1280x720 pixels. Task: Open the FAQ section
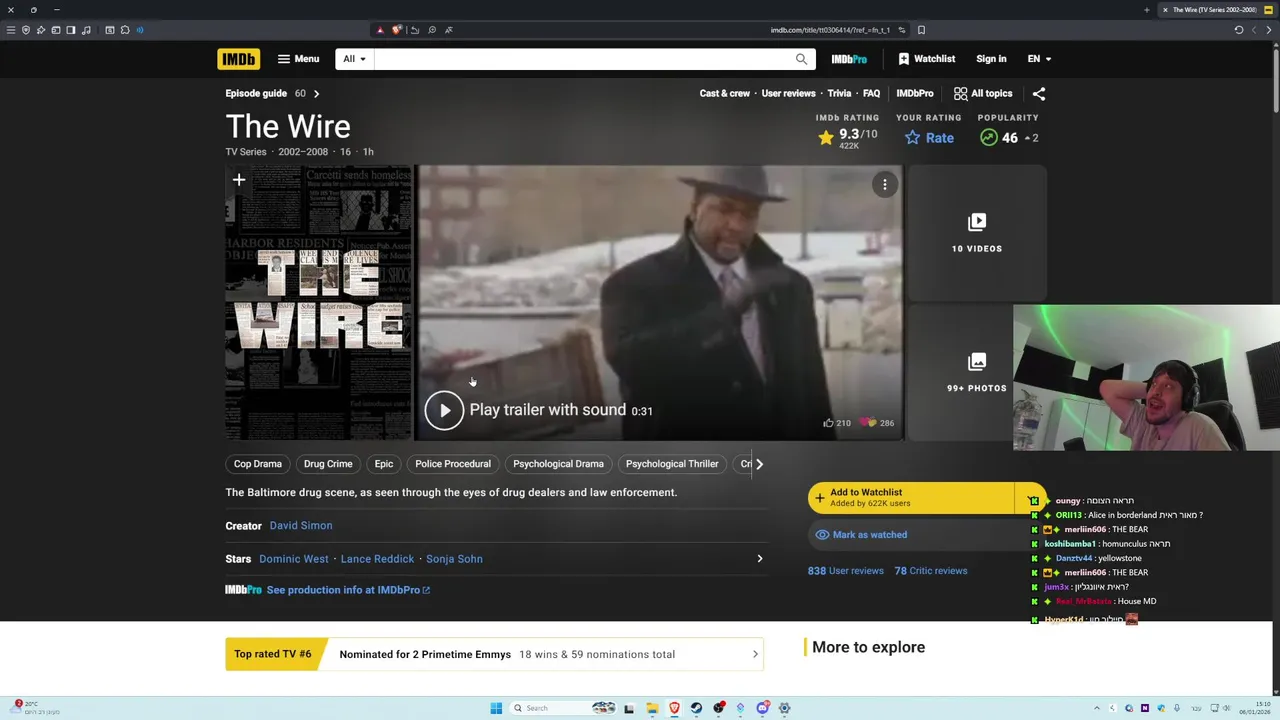pos(871,93)
